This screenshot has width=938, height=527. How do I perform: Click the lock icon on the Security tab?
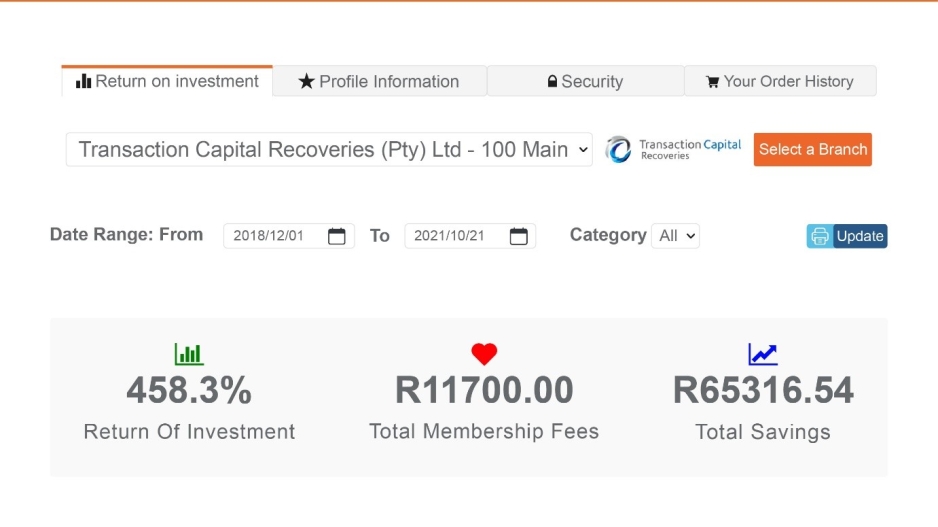pyautogui.click(x=552, y=82)
